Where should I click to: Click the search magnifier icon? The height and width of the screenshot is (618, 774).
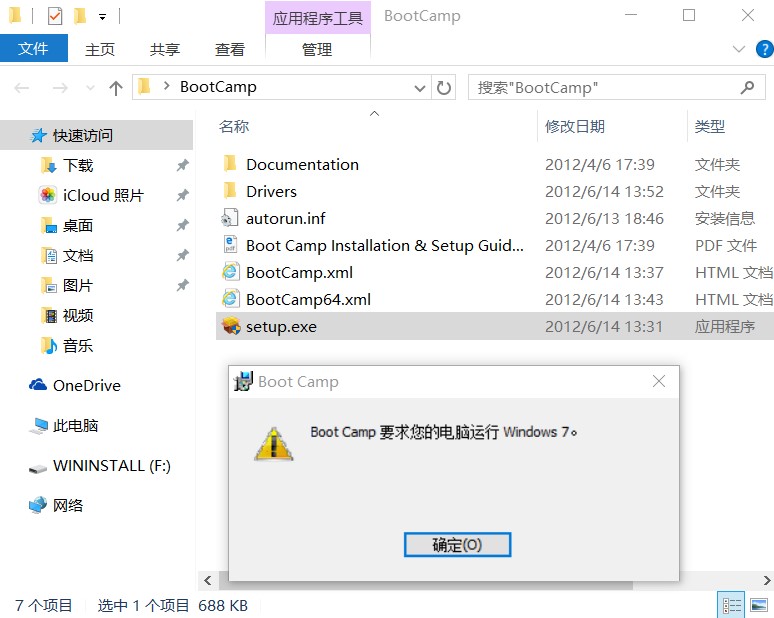[x=747, y=88]
